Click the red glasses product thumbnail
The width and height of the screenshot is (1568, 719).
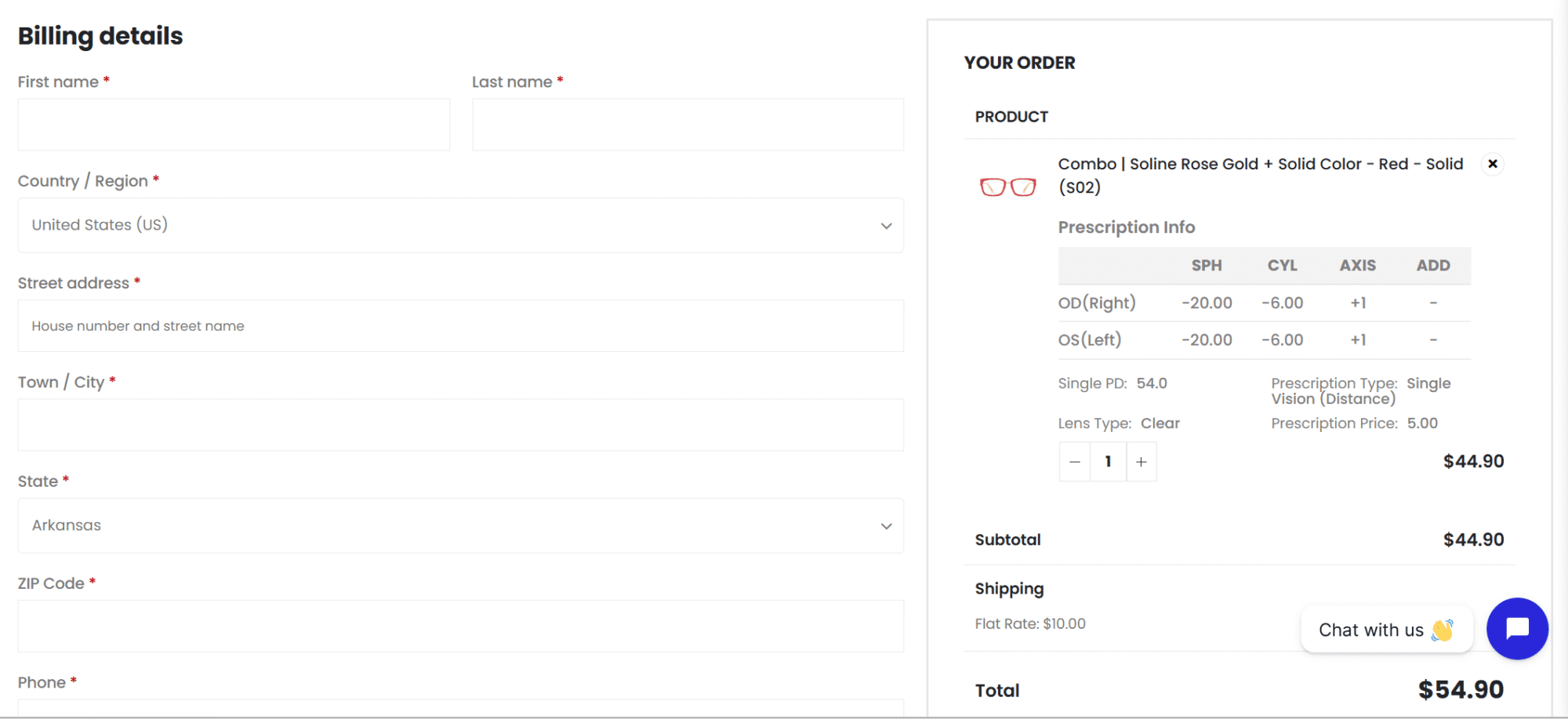1008,187
